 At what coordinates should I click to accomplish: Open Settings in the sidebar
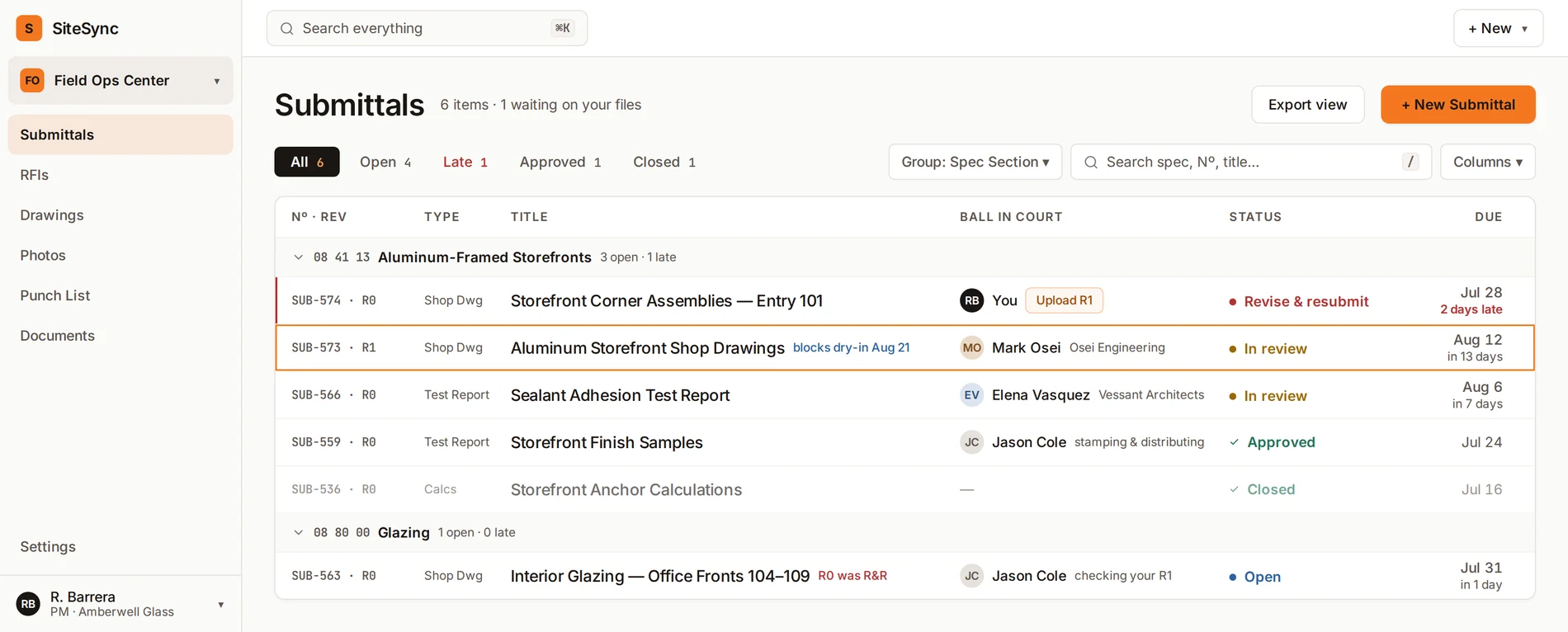120,547
